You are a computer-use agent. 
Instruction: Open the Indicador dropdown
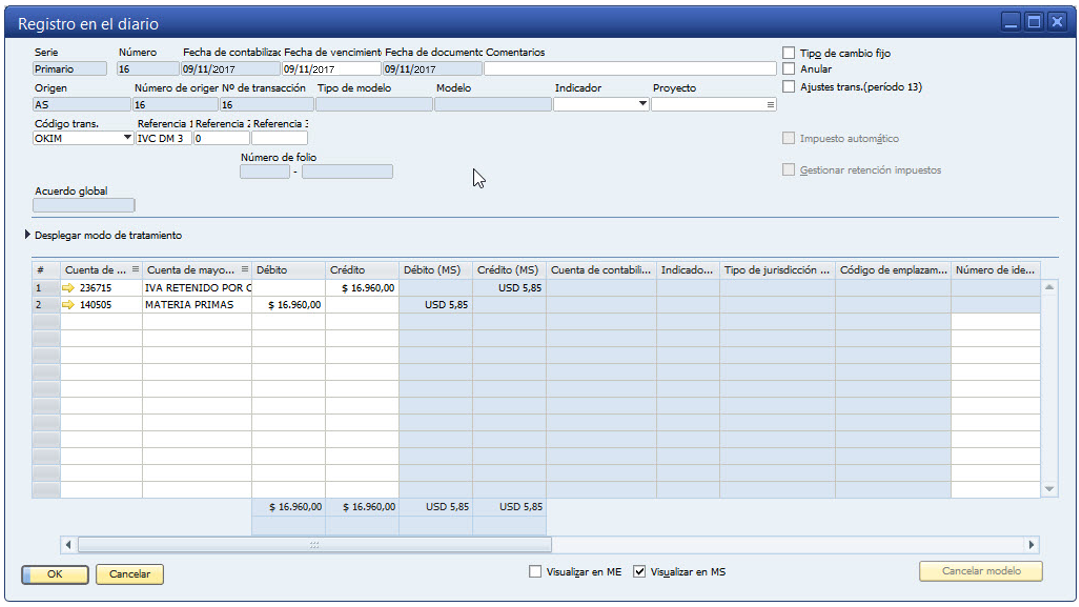click(643, 104)
